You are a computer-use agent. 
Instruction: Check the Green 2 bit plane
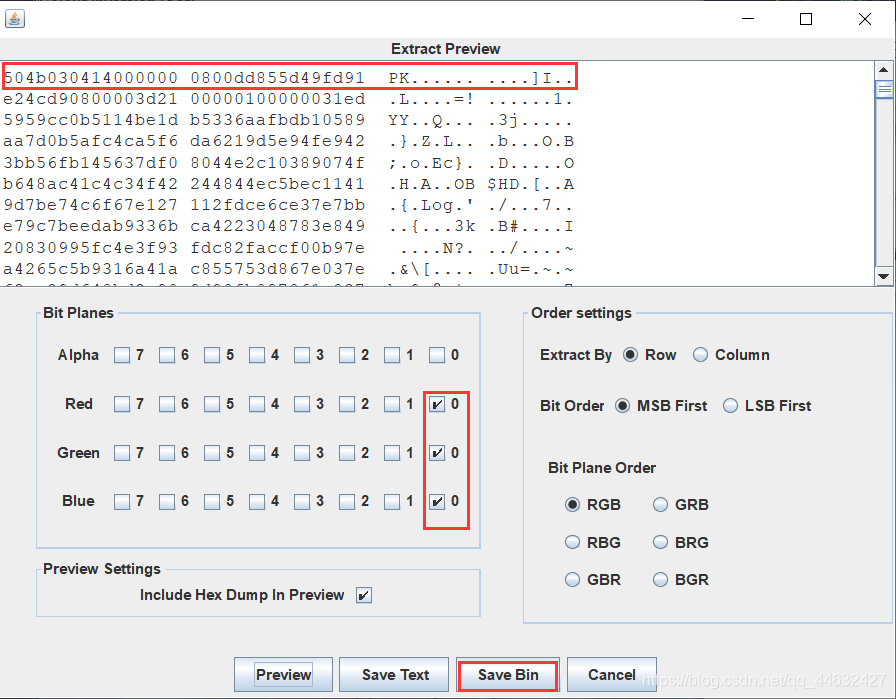(347, 453)
